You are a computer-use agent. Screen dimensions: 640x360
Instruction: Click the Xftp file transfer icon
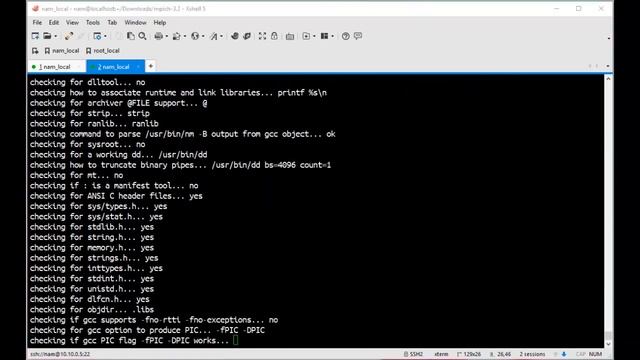pos(234,36)
